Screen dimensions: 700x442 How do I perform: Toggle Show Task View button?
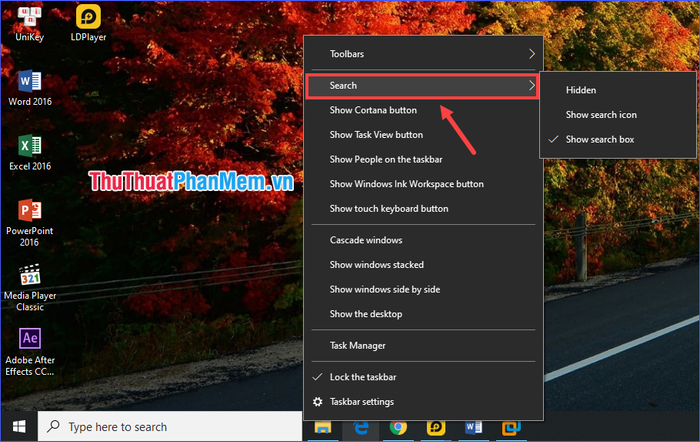click(423, 135)
